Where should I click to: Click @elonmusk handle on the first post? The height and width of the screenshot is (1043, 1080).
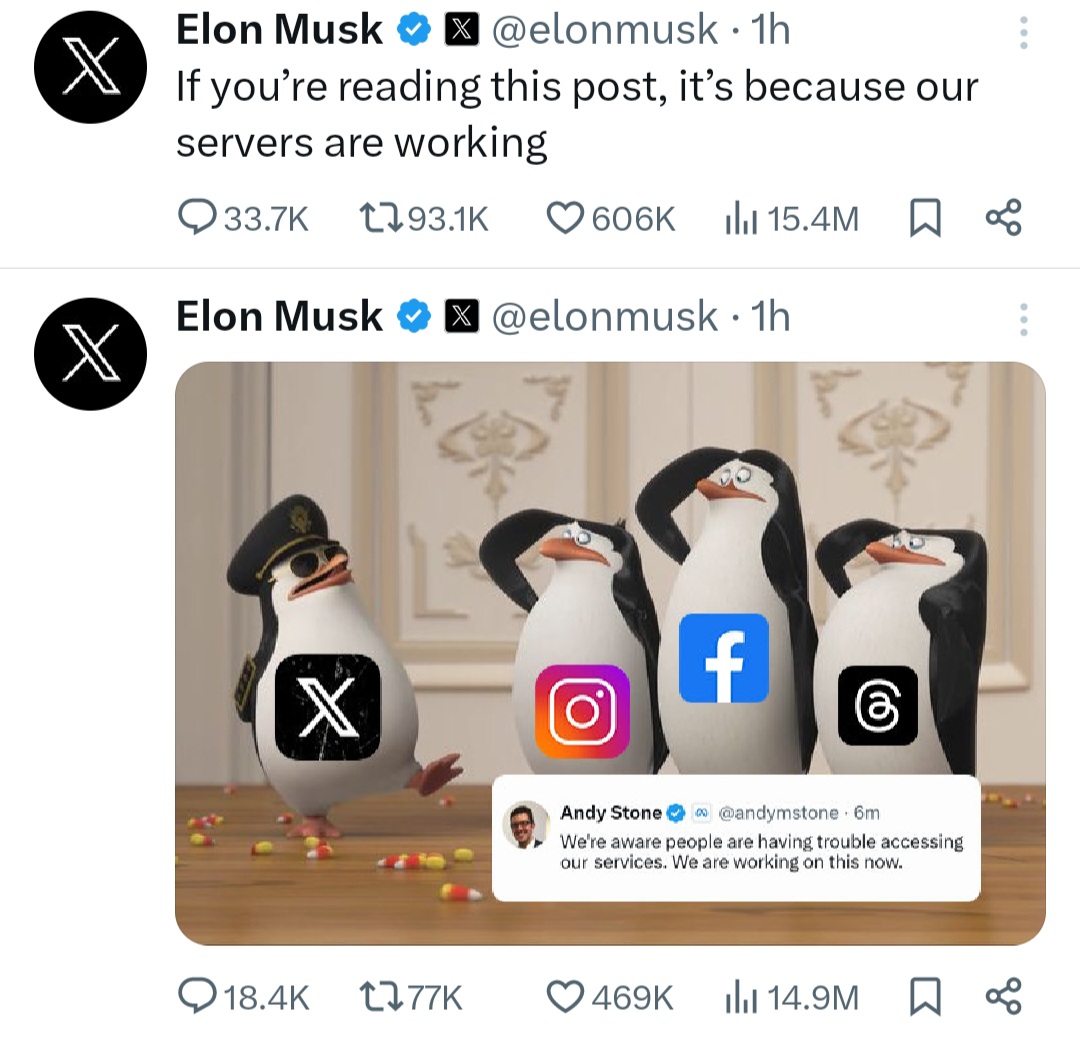[603, 31]
